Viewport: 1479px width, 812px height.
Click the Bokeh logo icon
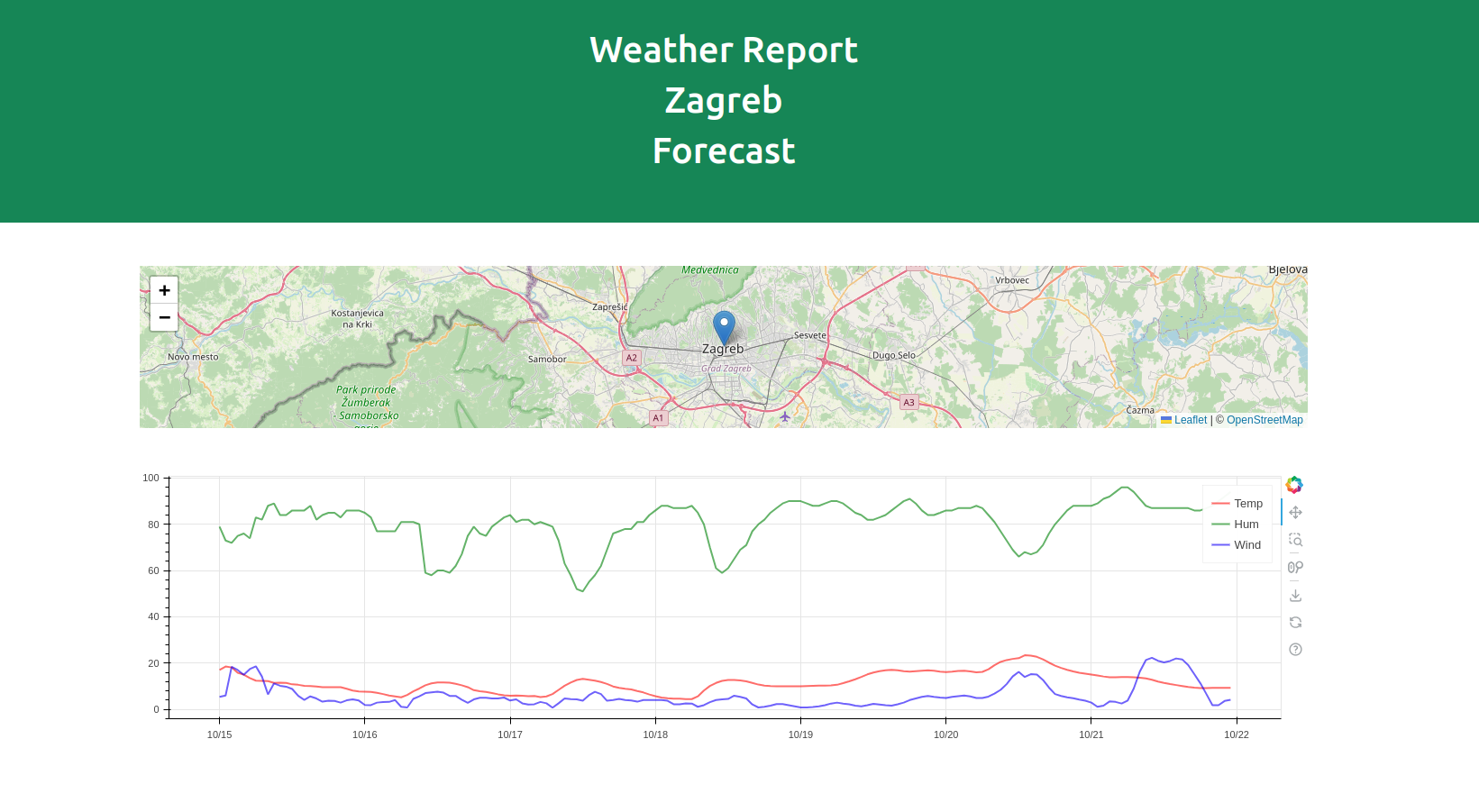point(1294,485)
